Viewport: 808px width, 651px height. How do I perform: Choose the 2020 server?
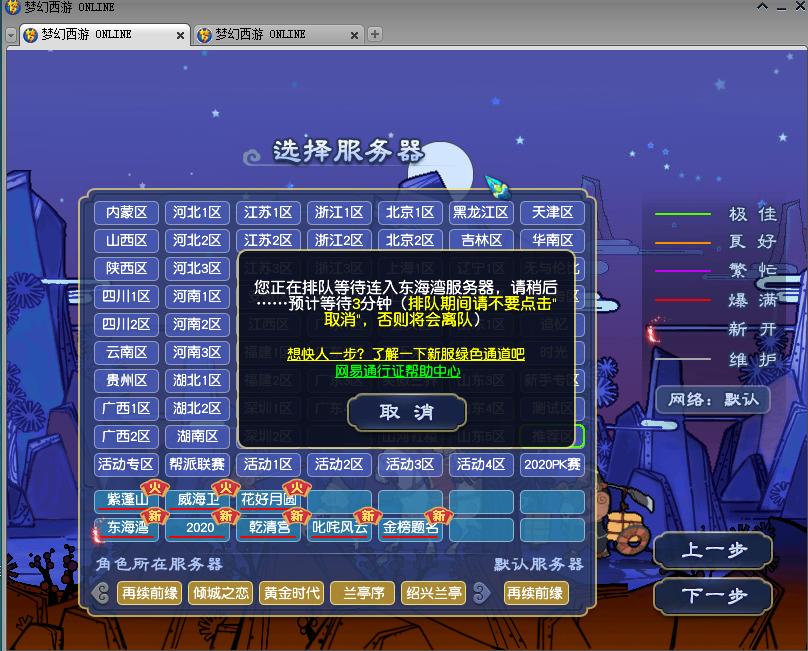[x=197, y=528]
